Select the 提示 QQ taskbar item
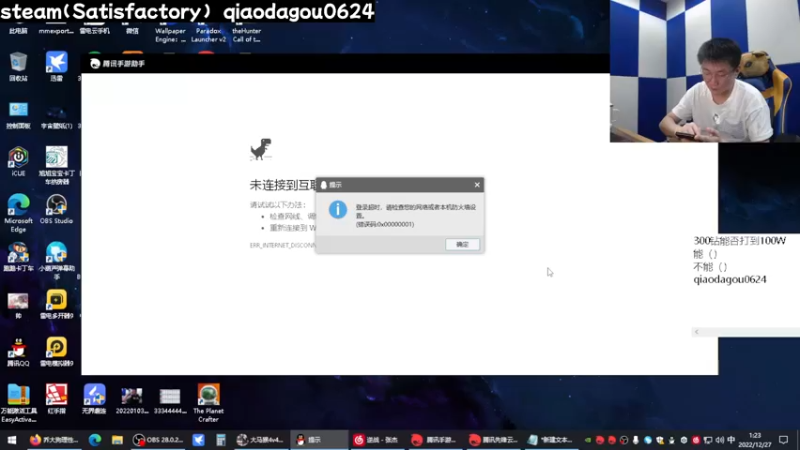 pyautogui.click(x=319, y=440)
